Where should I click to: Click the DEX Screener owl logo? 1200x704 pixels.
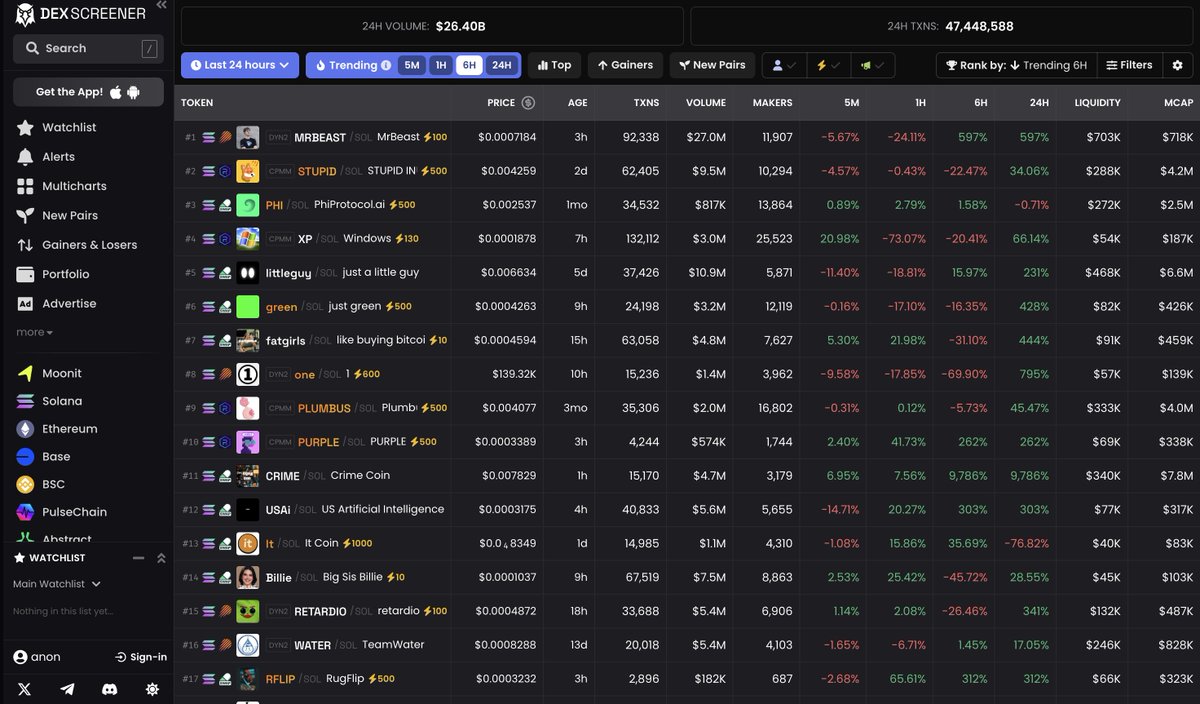coord(25,14)
